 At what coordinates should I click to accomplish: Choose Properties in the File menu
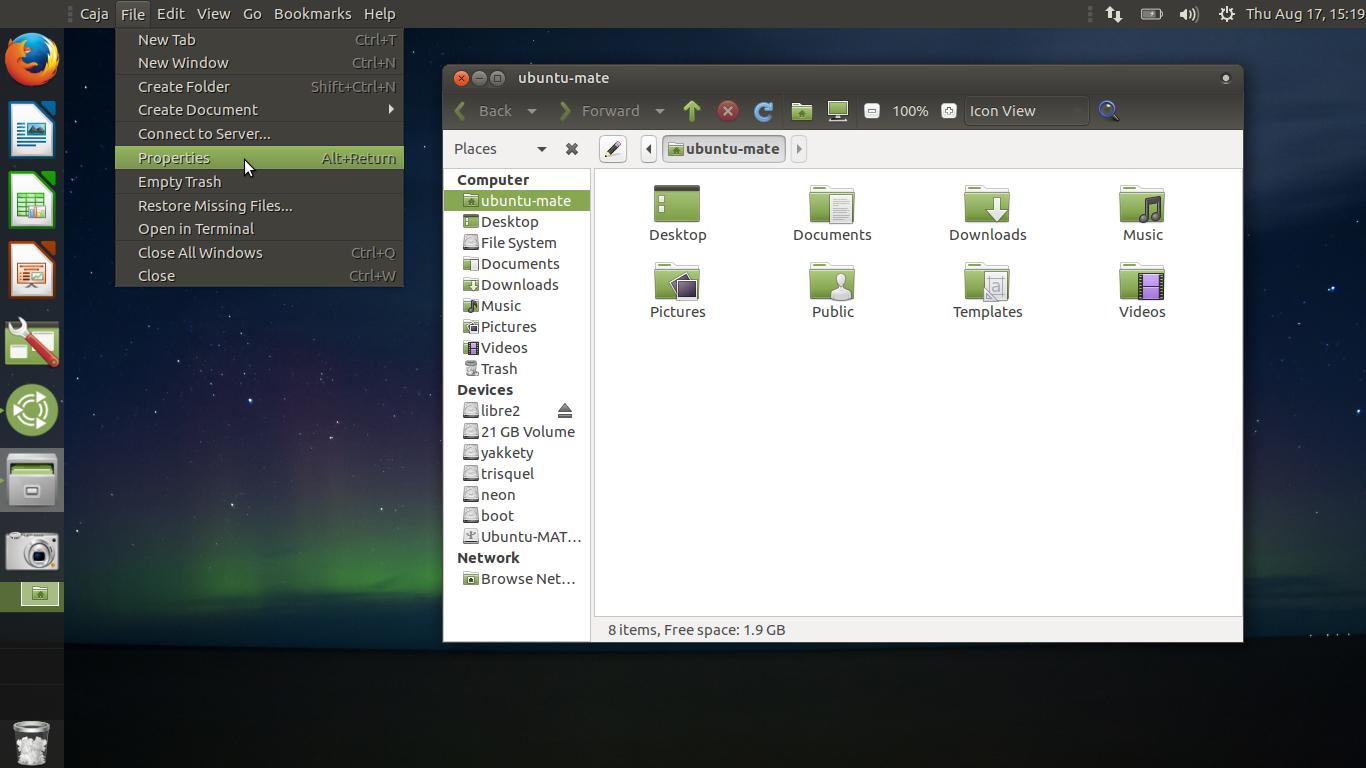(x=260, y=158)
